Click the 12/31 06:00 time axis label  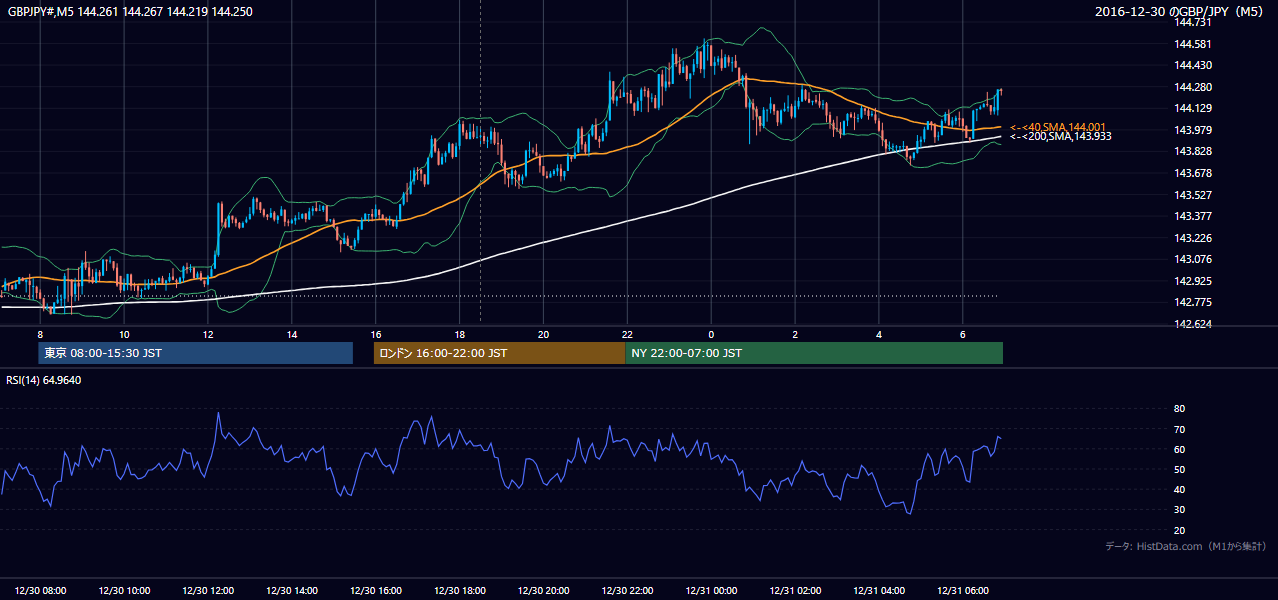coord(962,591)
